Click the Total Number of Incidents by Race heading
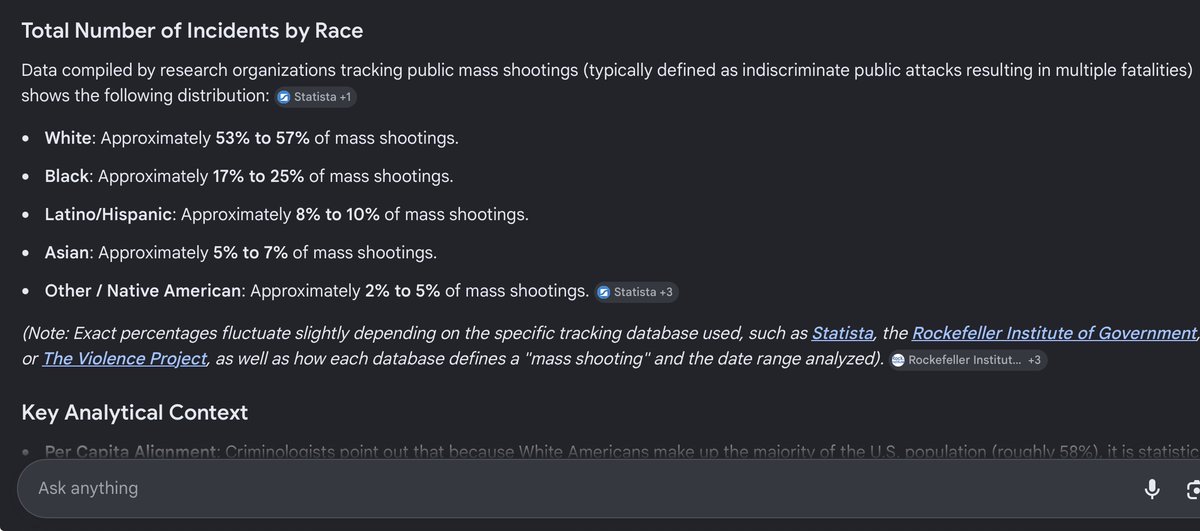The image size is (1200, 531). [x=192, y=31]
